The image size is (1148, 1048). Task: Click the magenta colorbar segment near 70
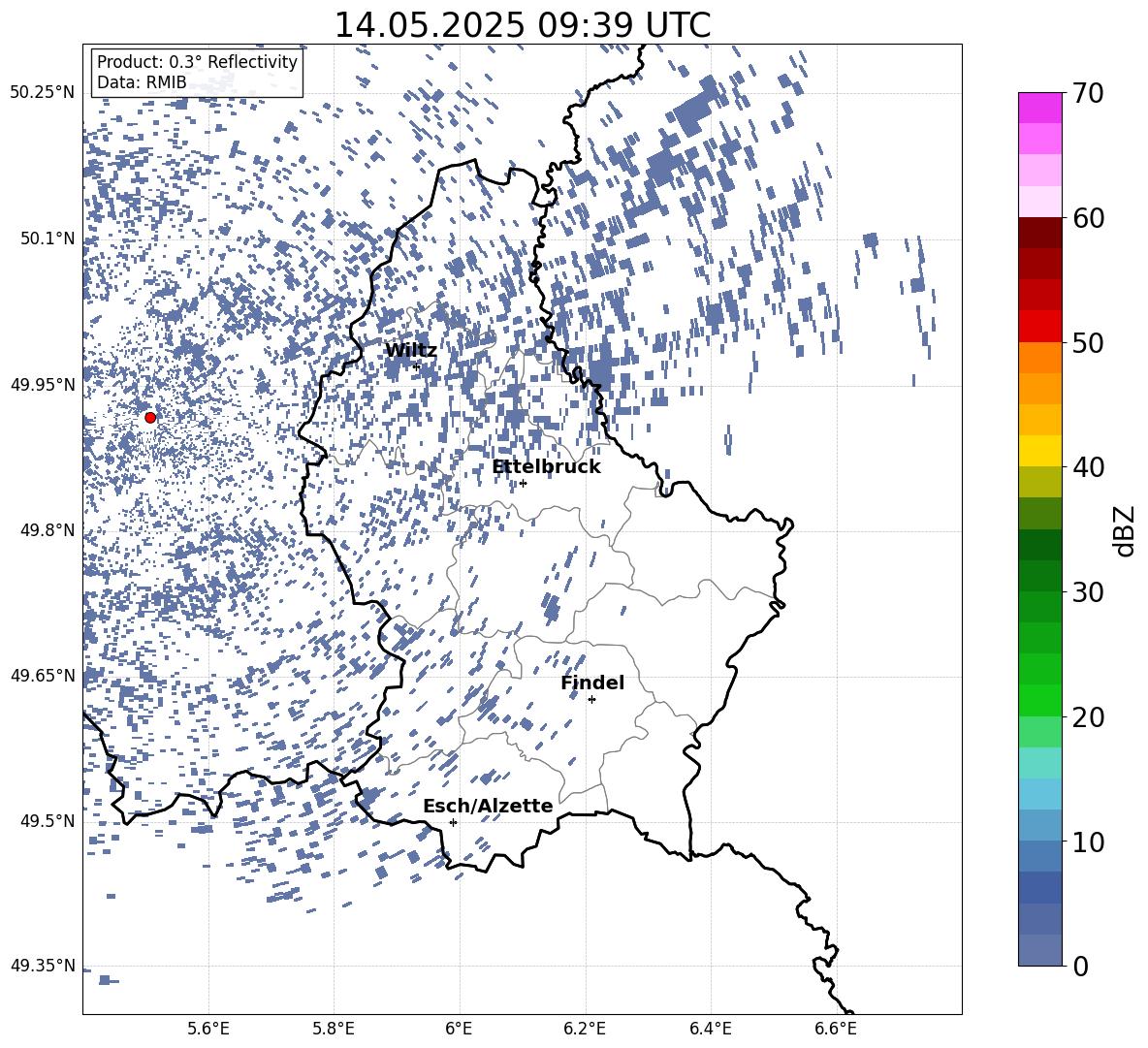(1039, 109)
